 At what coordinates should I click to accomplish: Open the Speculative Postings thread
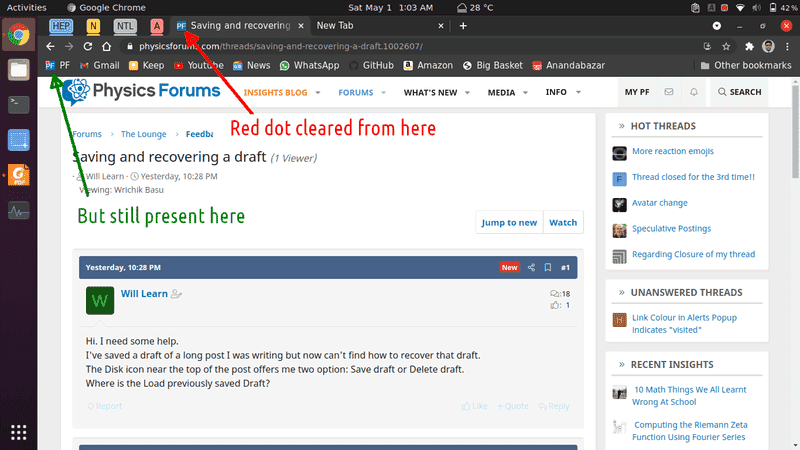tap(671, 229)
